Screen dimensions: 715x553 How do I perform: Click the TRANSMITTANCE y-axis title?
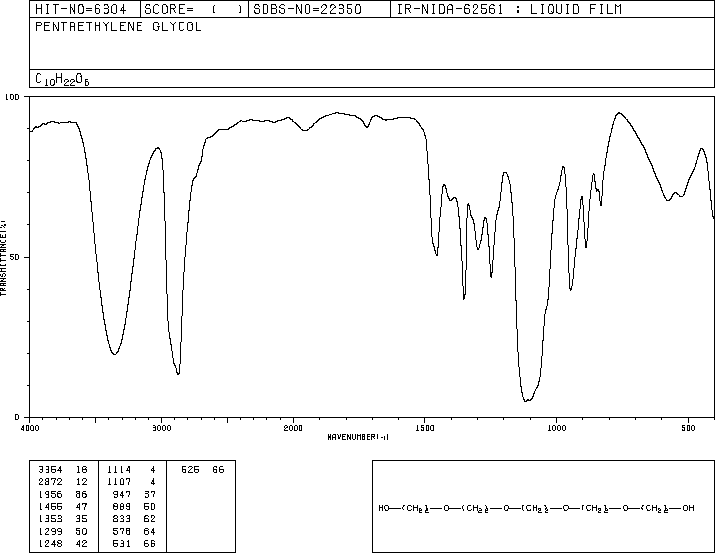tap(3, 258)
